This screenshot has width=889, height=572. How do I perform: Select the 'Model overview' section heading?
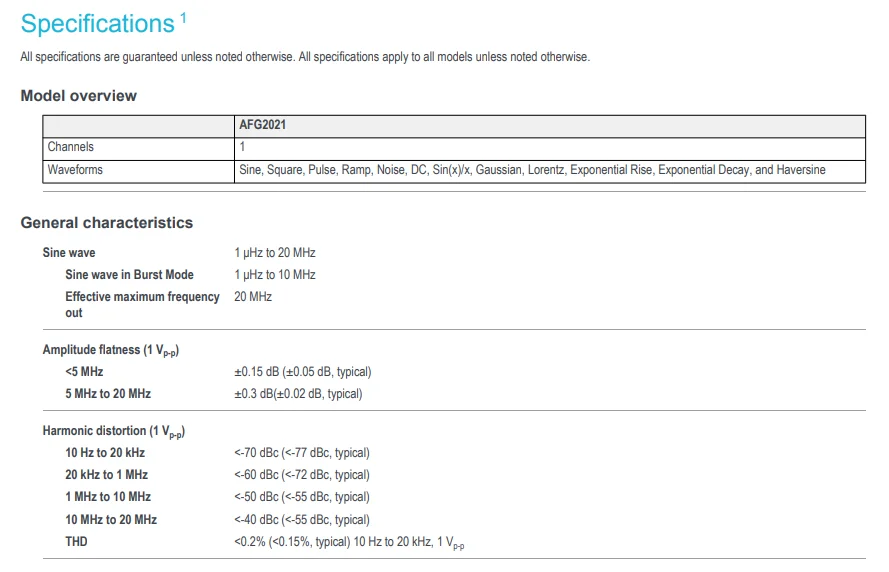click(79, 96)
